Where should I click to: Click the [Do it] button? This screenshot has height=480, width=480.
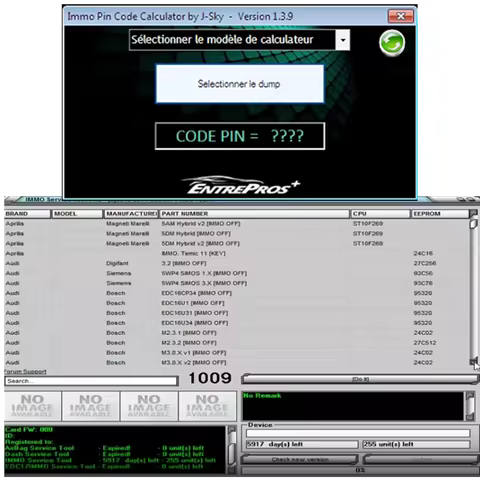[x=360, y=379]
